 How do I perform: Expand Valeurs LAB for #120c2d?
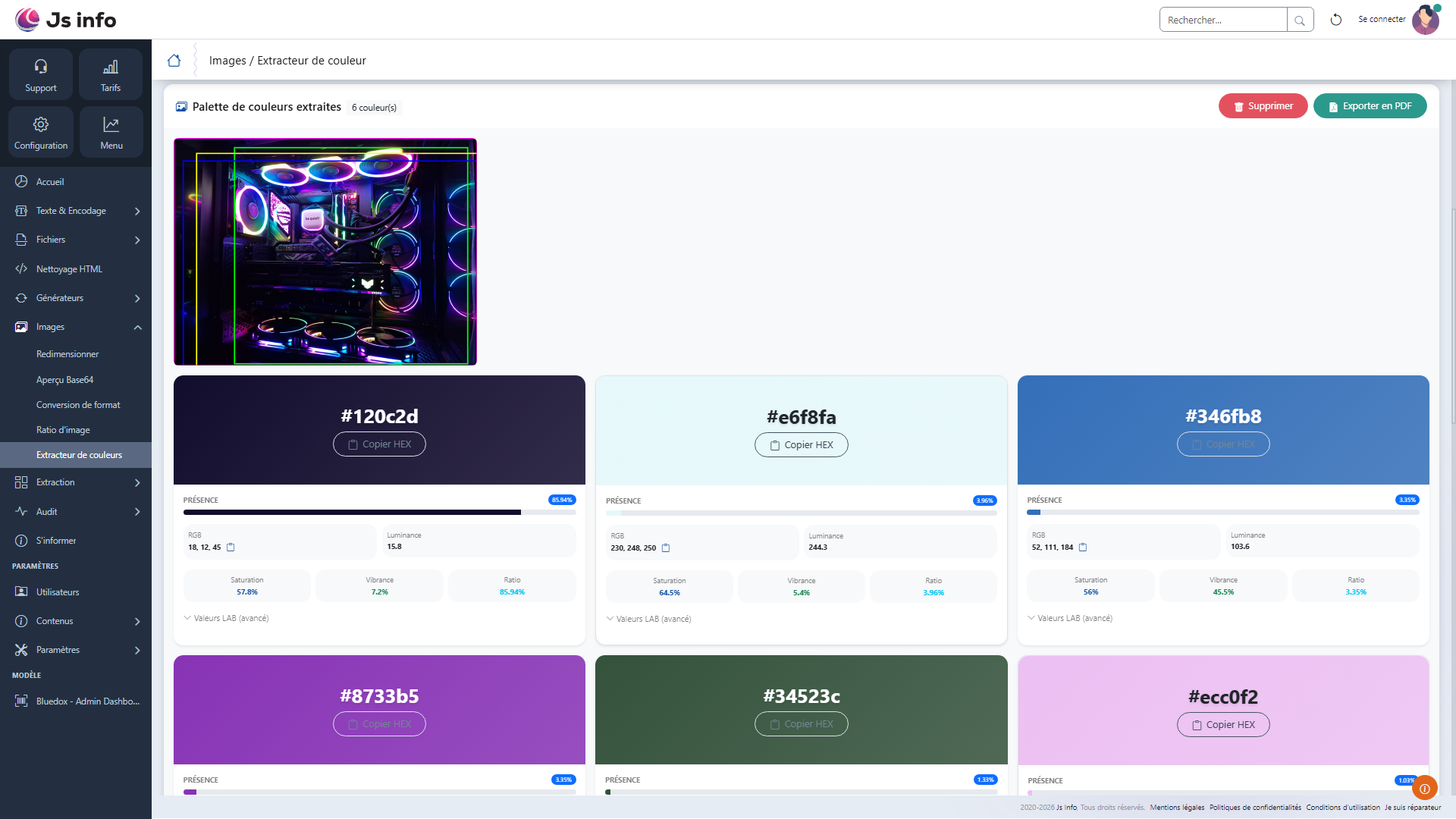[226, 619]
